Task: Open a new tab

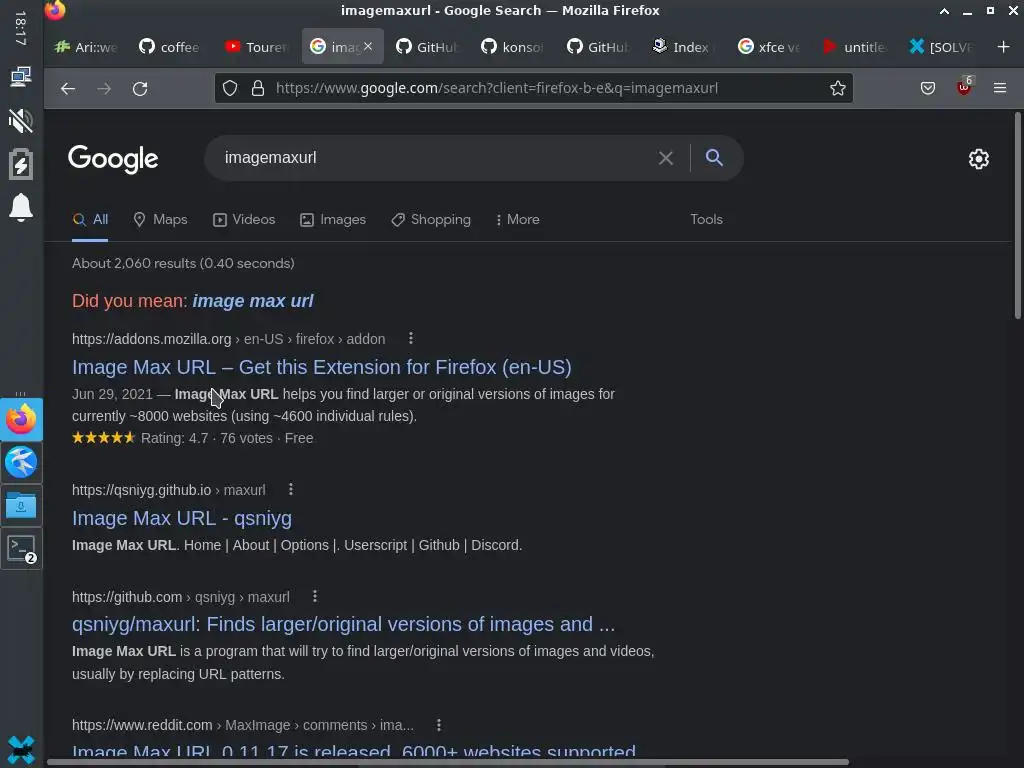Action: tap(1003, 47)
